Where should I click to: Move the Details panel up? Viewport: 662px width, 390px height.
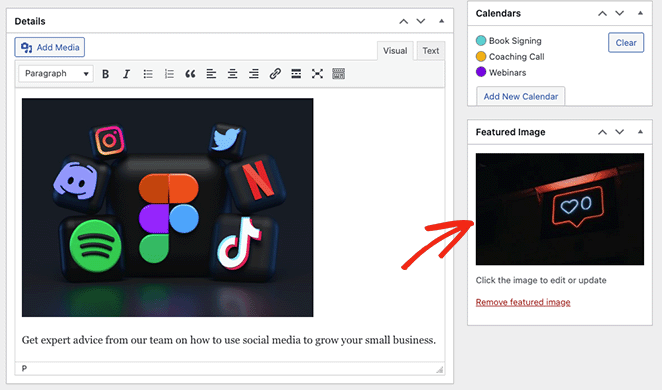[404, 21]
